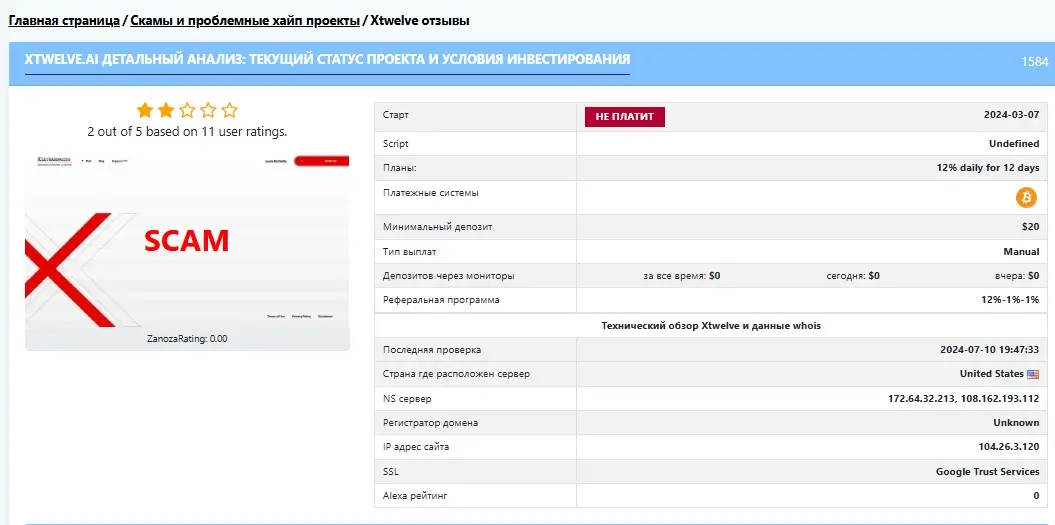The width and height of the screenshot is (1055, 525).
Task: Rate the project four stars
Action: click(208, 110)
